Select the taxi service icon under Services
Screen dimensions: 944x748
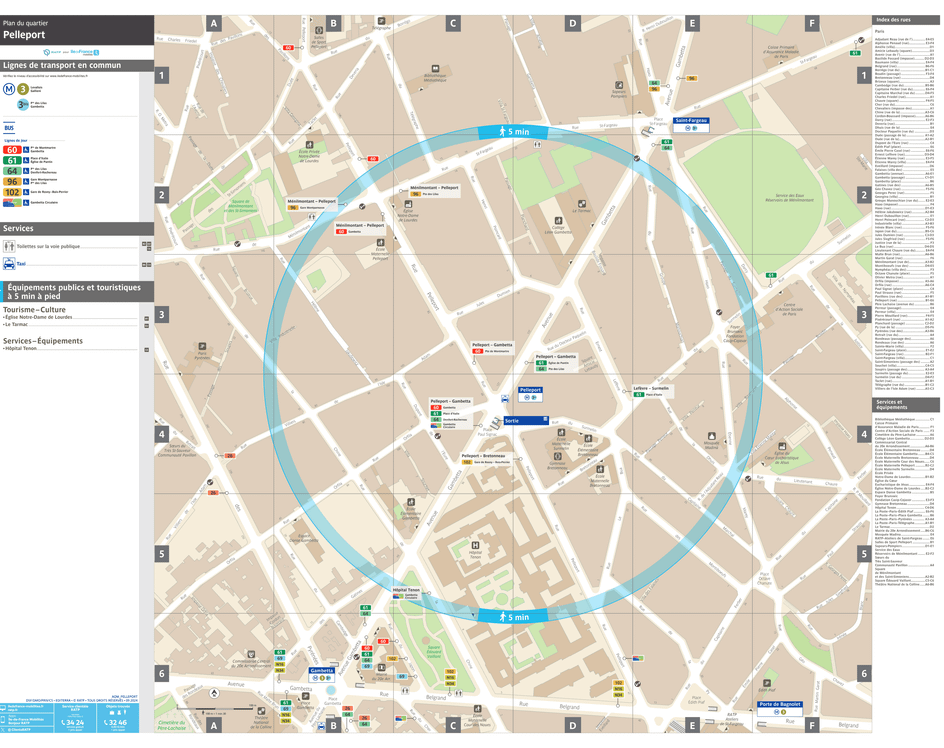click(9, 264)
